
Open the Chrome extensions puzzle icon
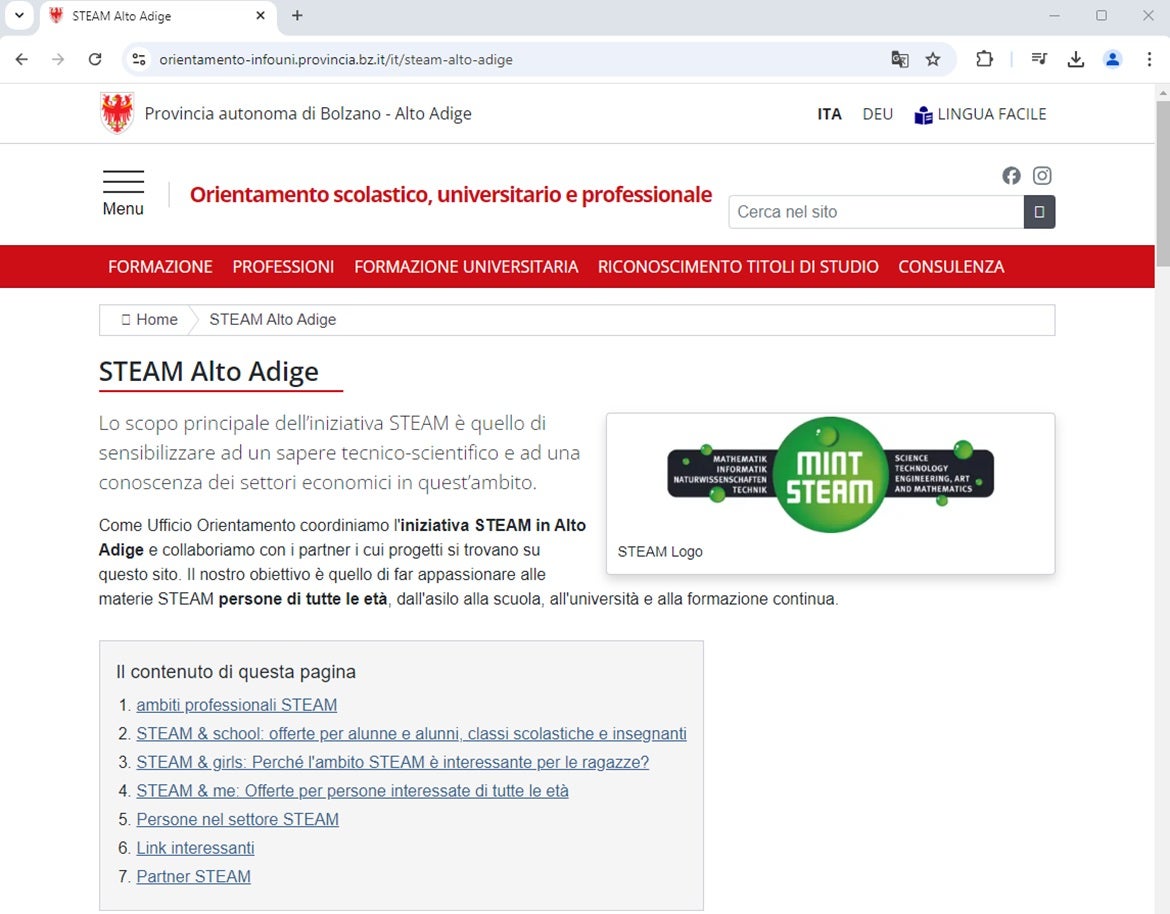[985, 59]
